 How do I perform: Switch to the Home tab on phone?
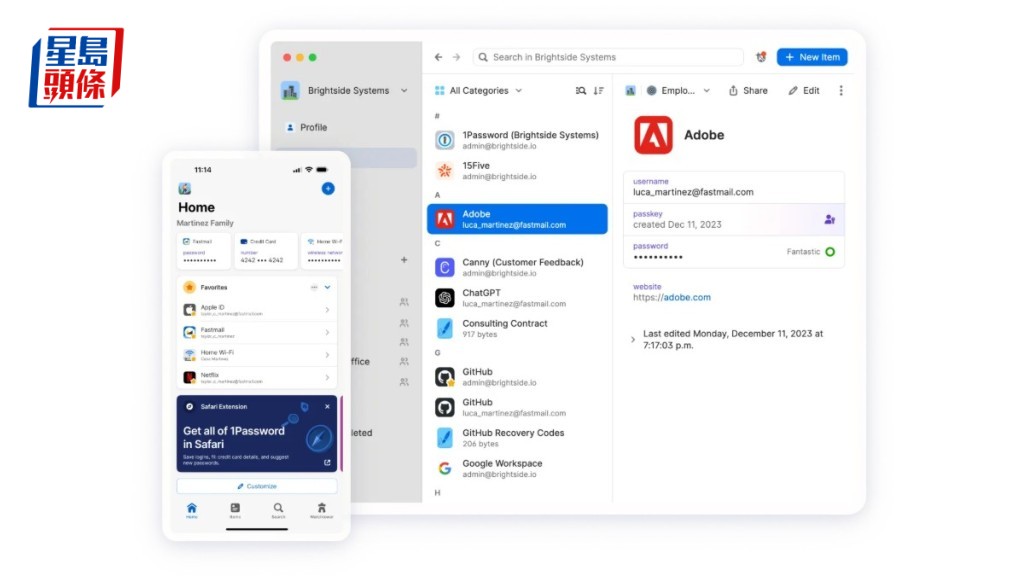point(191,511)
